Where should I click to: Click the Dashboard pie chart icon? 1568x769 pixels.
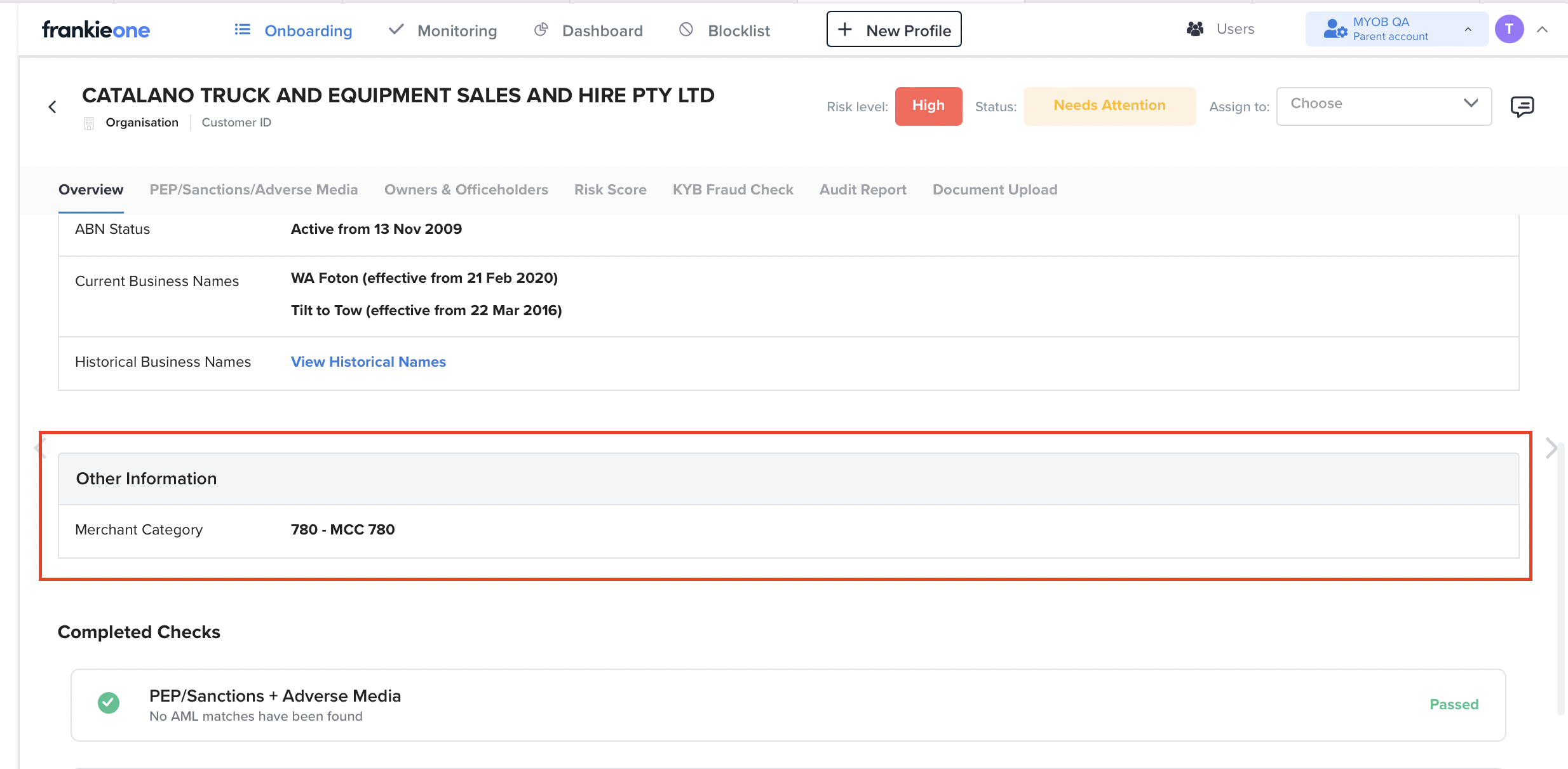(541, 30)
